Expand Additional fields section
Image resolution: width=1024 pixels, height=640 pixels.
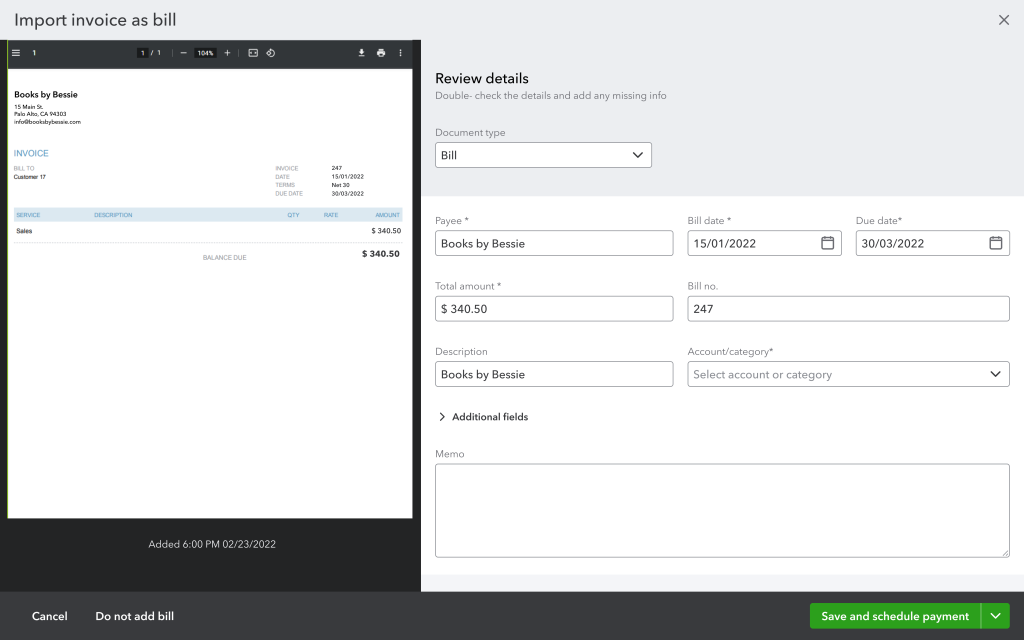[483, 417]
